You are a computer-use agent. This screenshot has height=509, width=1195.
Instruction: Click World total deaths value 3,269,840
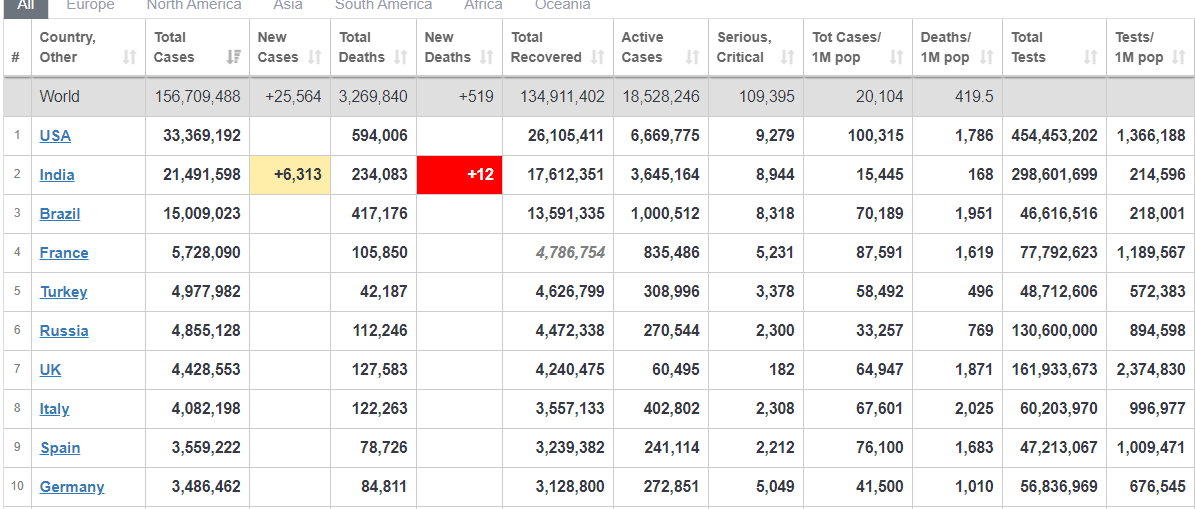(373, 97)
